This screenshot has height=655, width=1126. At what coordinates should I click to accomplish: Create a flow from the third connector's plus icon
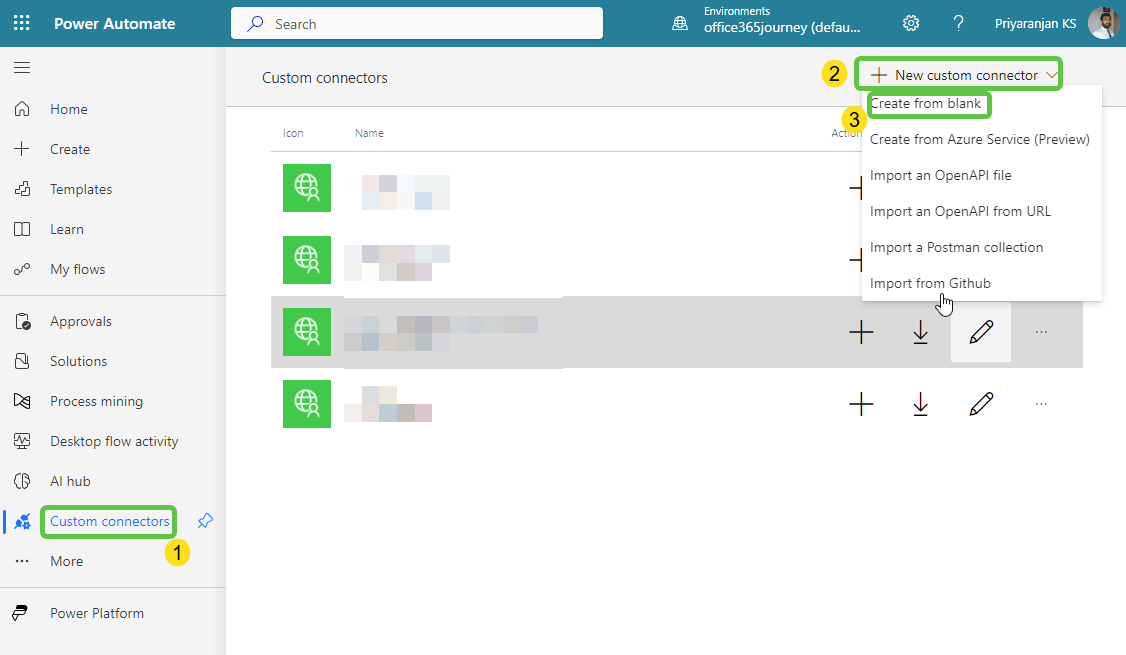click(x=861, y=331)
